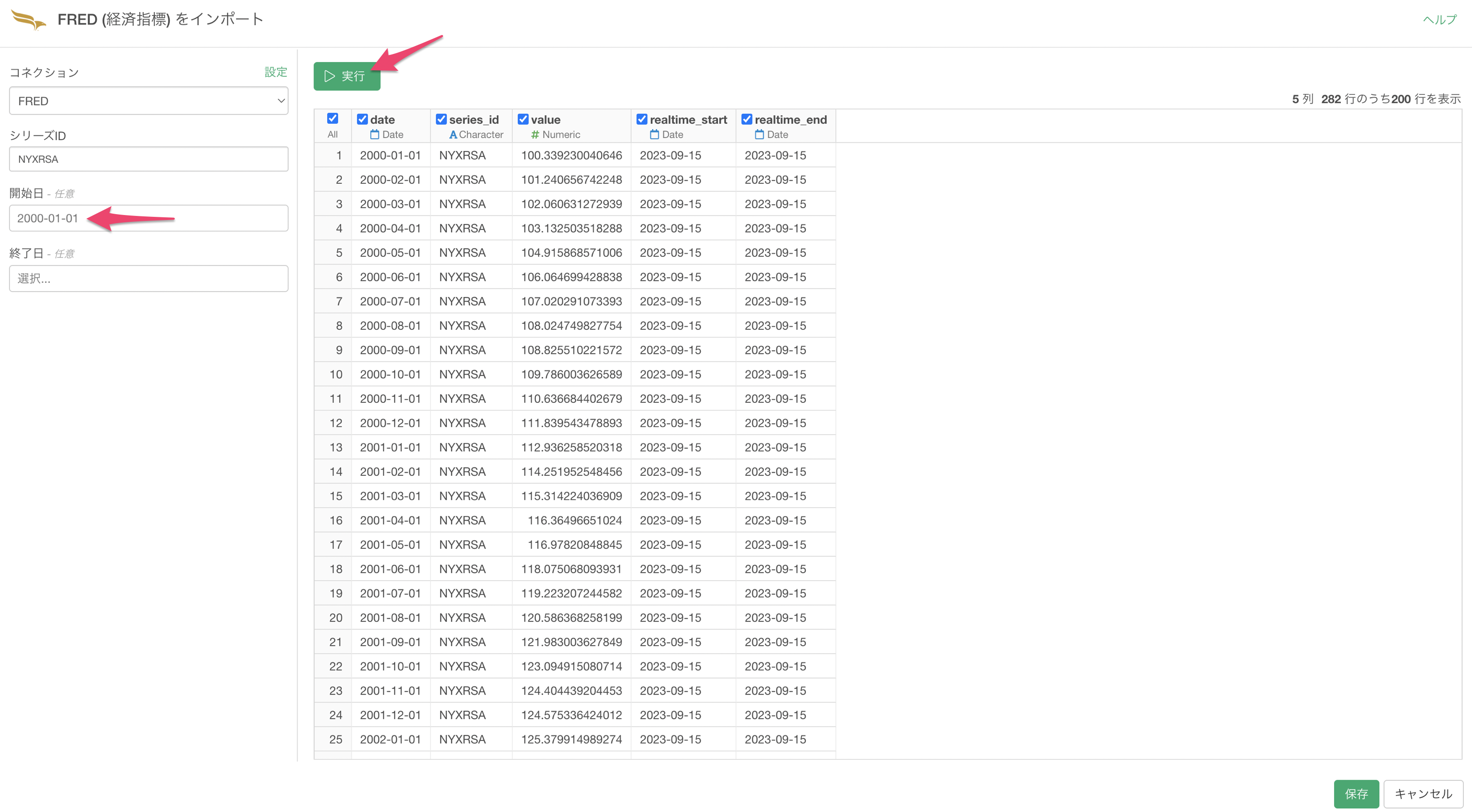Viewport: 1472px width, 812px height.
Task: Click value cell 116.97820848845
Action: coord(571,544)
